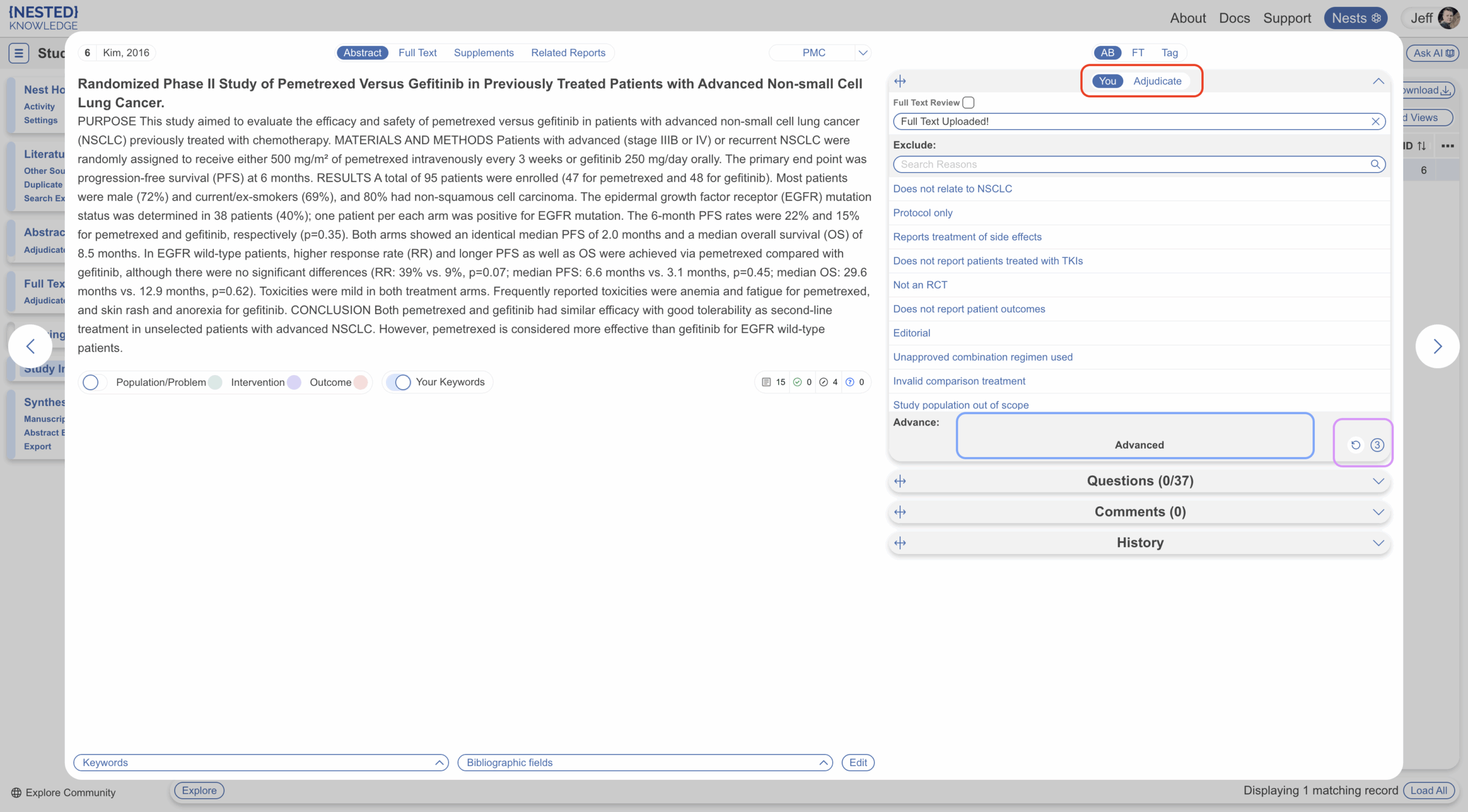Click the blue question mark count icon
The height and width of the screenshot is (812, 1468).
(x=850, y=382)
